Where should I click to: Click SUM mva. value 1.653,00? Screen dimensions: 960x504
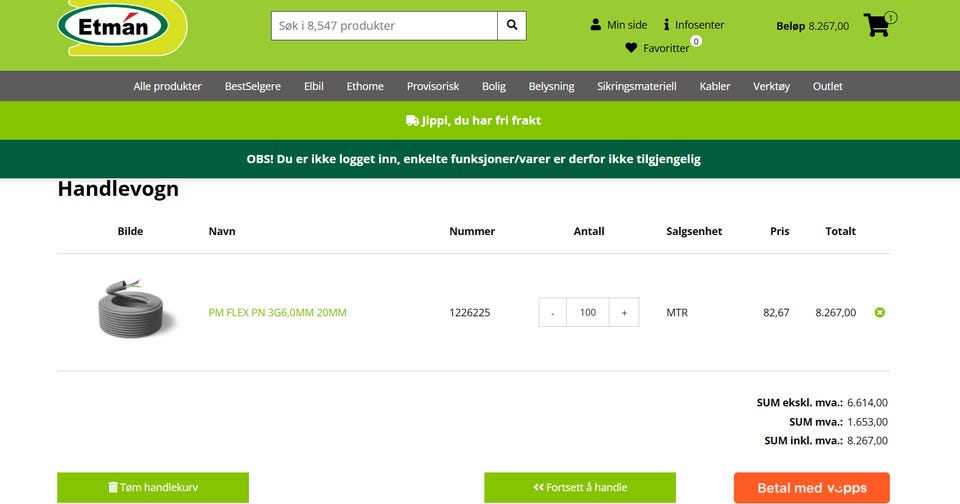pos(868,421)
